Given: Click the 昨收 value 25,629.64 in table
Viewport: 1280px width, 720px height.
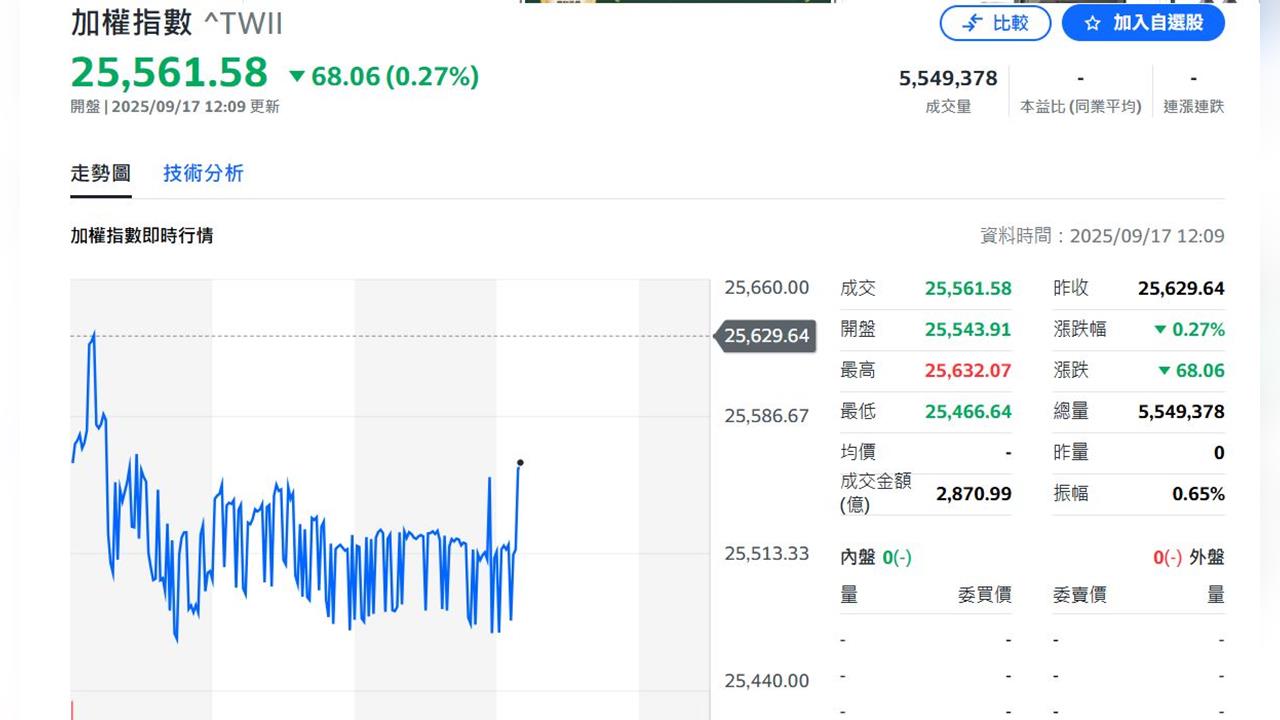Looking at the screenshot, I should pyautogui.click(x=1181, y=288).
